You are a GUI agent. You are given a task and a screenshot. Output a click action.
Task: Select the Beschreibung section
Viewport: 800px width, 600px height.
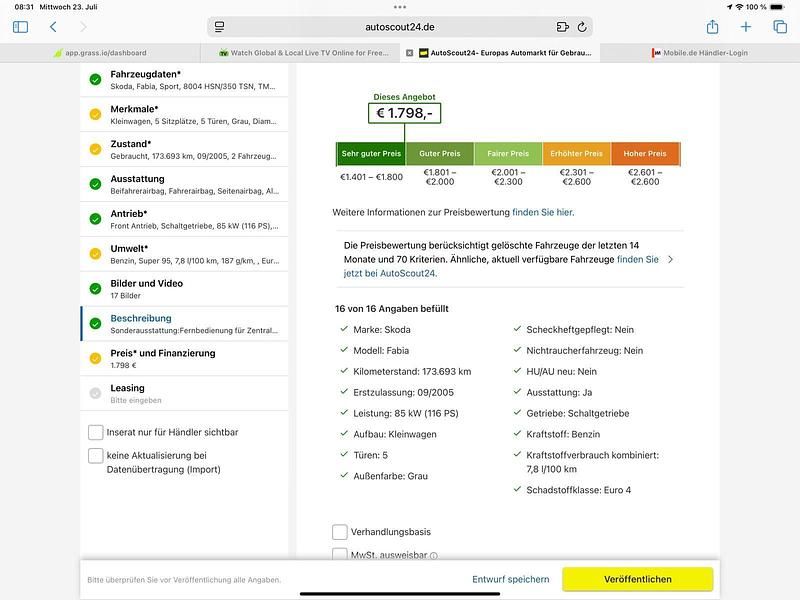(x=184, y=324)
